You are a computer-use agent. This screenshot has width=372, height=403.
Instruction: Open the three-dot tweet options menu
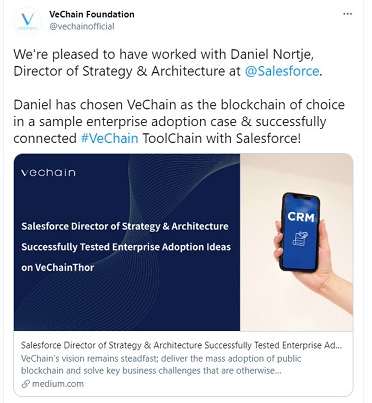click(x=347, y=14)
